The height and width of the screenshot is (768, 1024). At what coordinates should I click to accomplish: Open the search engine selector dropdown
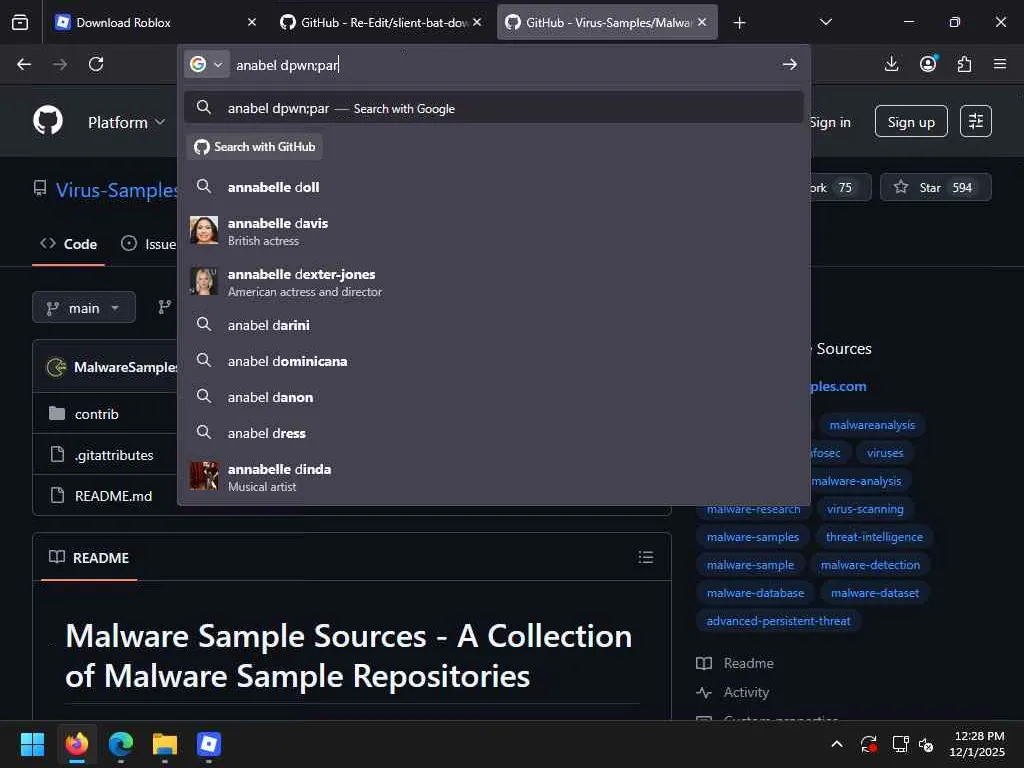[206, 64]
